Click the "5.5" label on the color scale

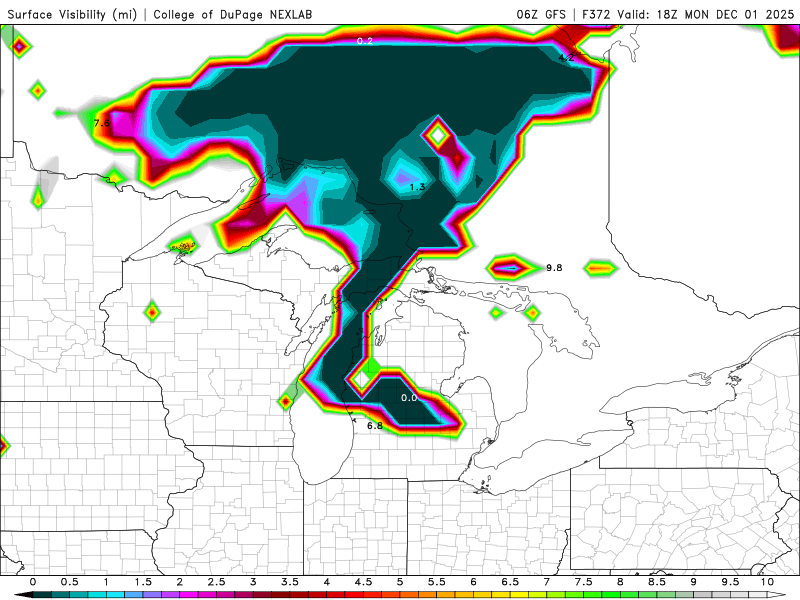(x=437, y=582)
